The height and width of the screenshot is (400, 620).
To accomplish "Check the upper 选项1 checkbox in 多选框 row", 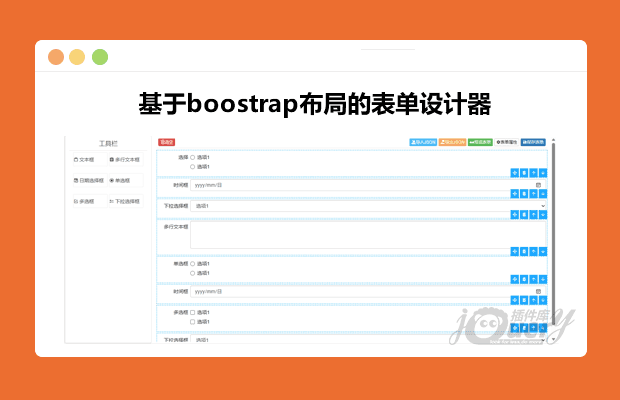I will (193, 312).
